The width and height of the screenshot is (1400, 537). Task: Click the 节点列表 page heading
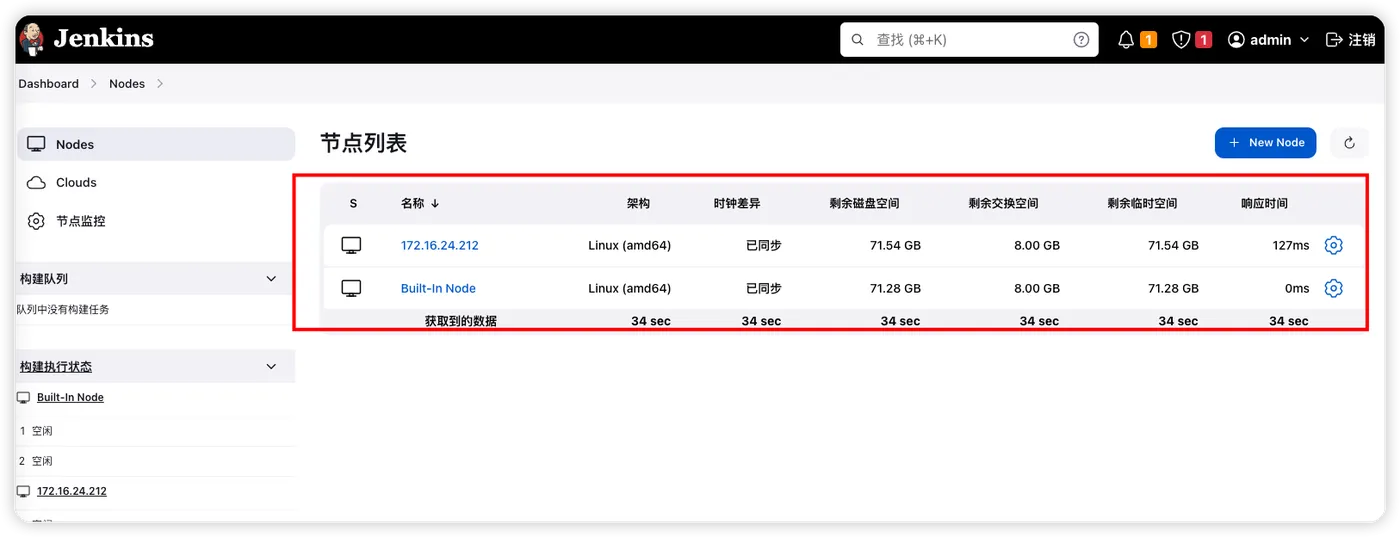364,143
